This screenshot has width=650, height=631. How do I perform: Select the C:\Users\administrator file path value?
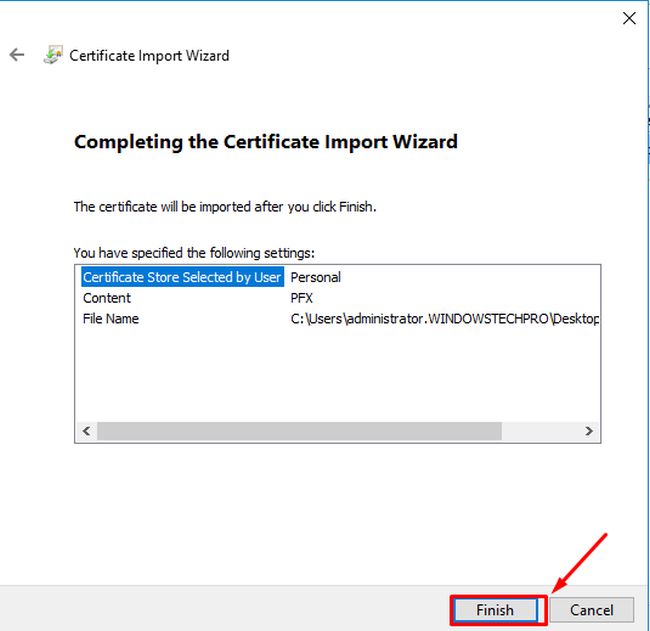click(x=445, y=319)
